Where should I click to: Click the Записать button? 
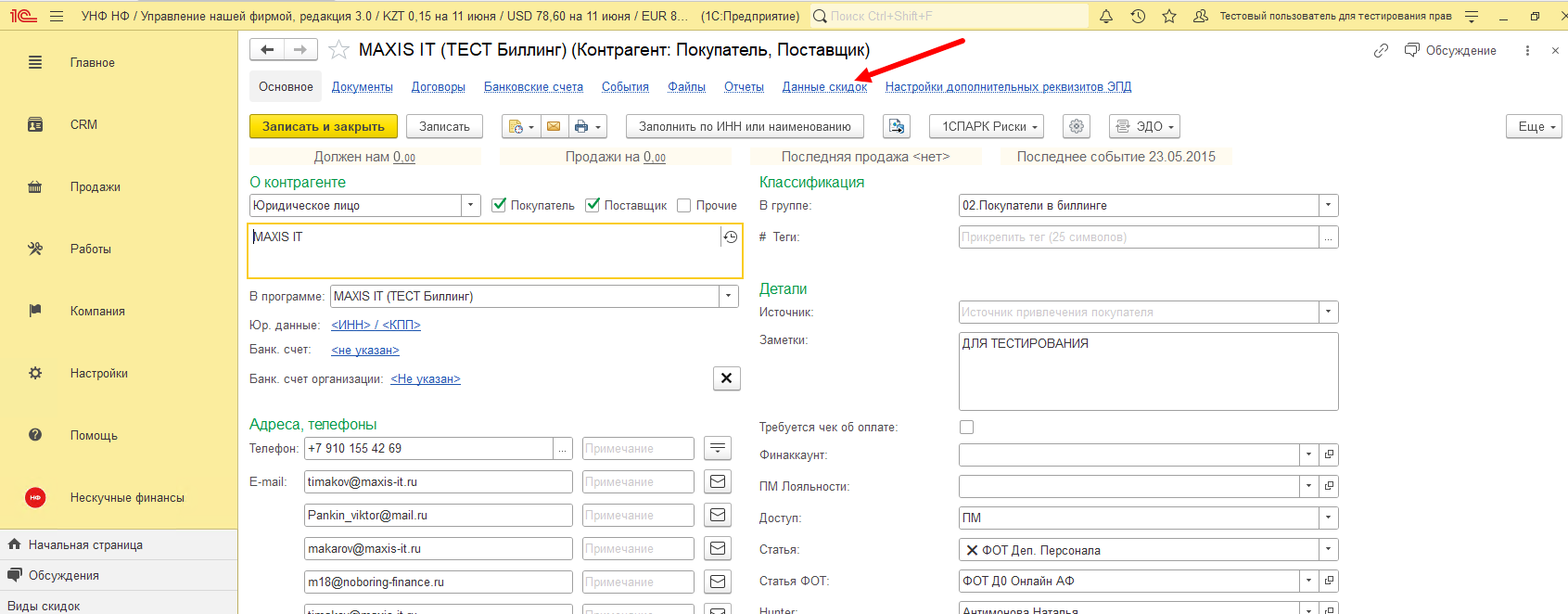click(444, 126)
